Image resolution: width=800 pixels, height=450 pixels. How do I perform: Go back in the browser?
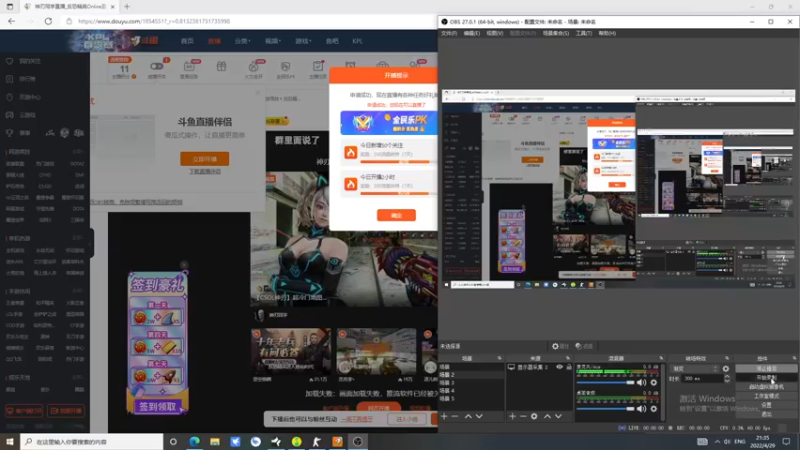click(11, 21)
